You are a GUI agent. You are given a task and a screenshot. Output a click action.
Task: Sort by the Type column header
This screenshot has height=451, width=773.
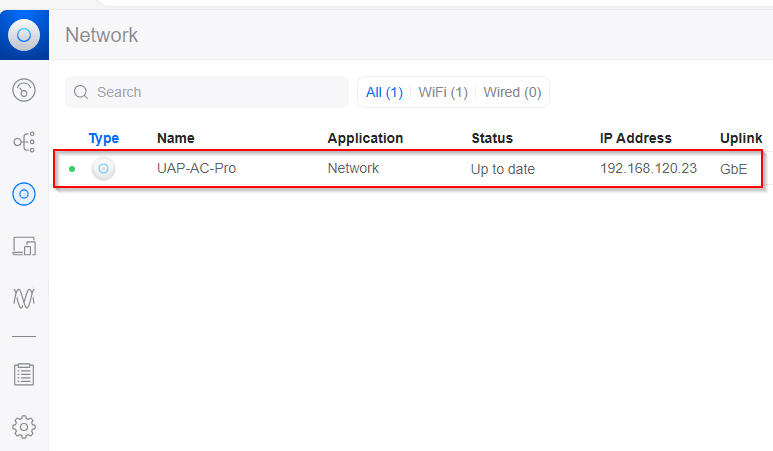coord(103,138)
